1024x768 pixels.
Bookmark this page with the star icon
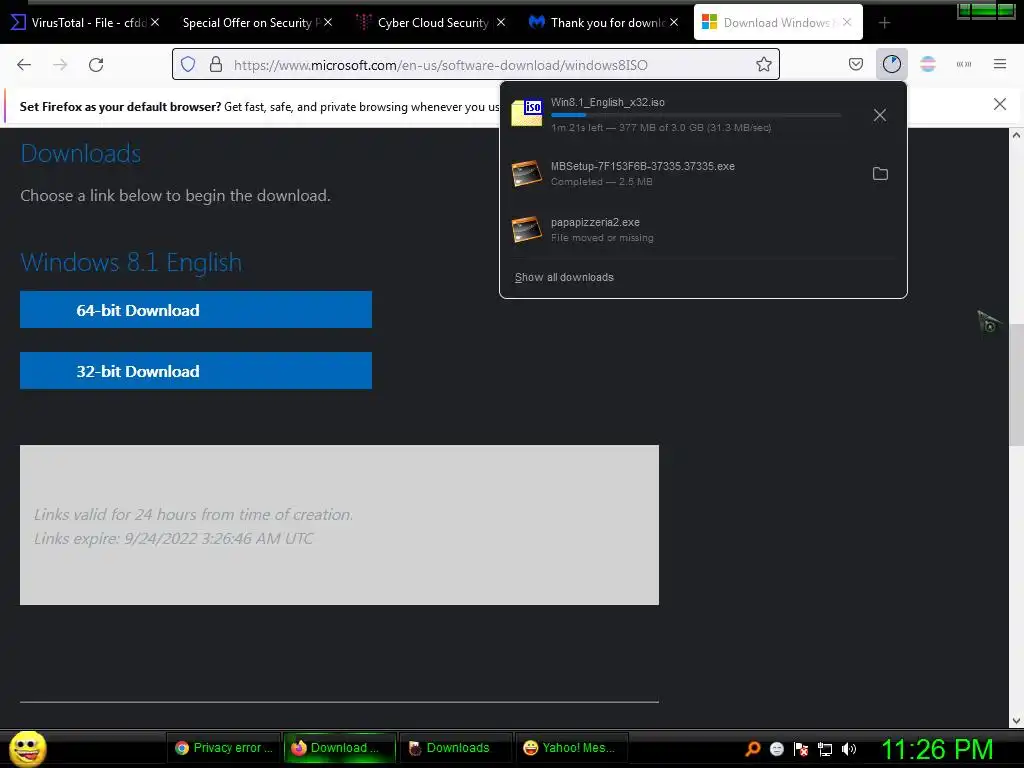(763, 64)
